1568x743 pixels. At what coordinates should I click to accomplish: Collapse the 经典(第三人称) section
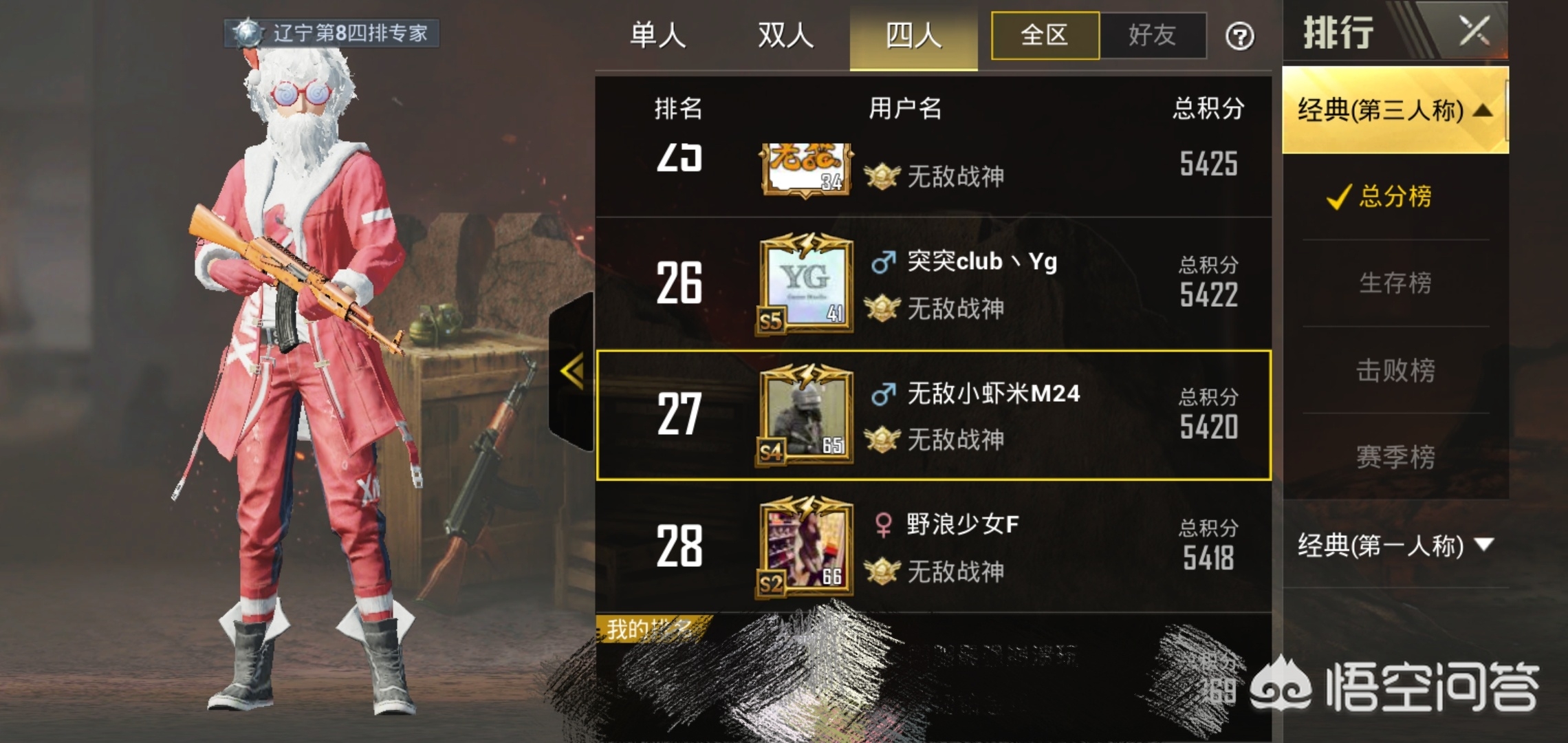click(x=1395, y=110)
